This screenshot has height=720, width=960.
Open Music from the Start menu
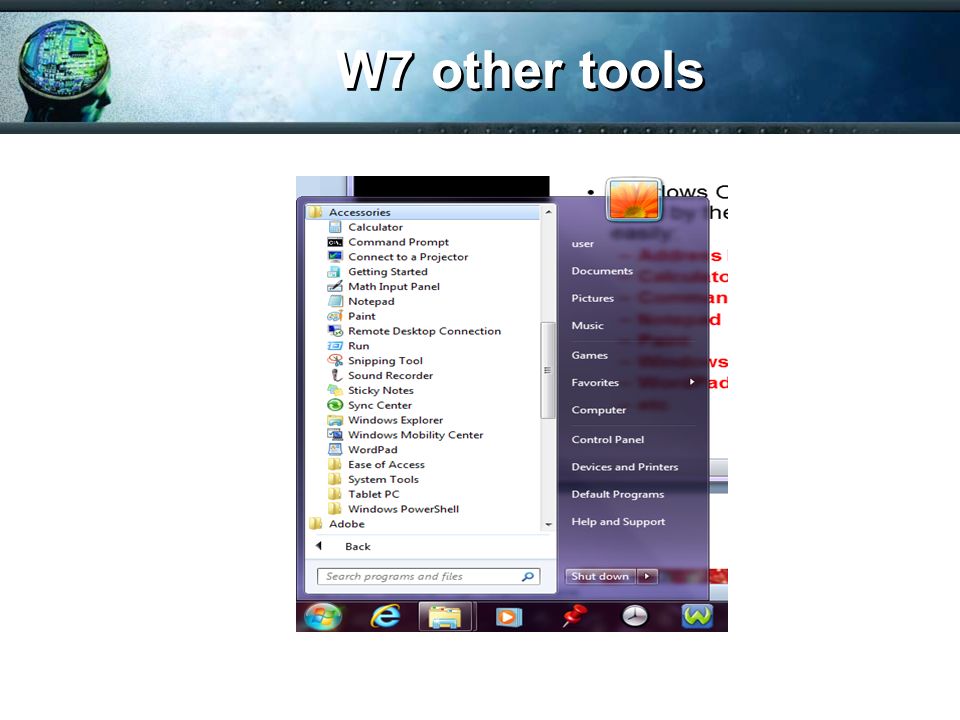point(587,326)
